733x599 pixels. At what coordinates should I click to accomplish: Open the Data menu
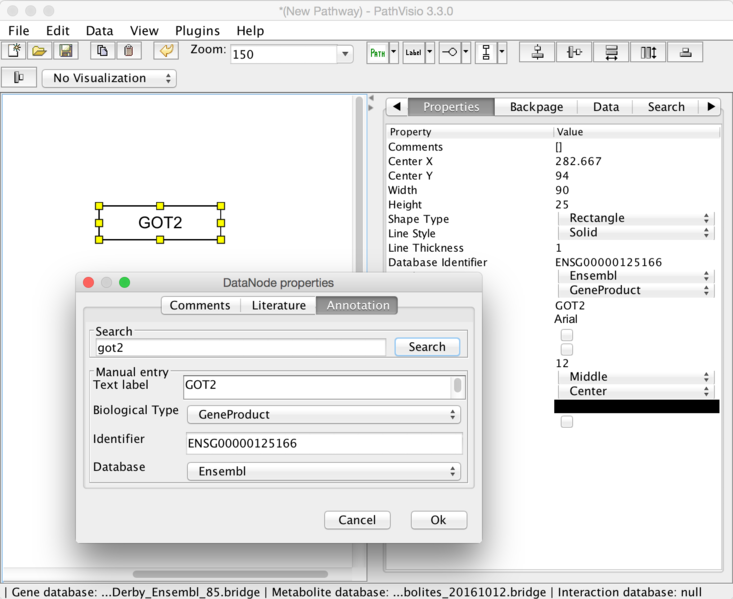pos(100,31)
